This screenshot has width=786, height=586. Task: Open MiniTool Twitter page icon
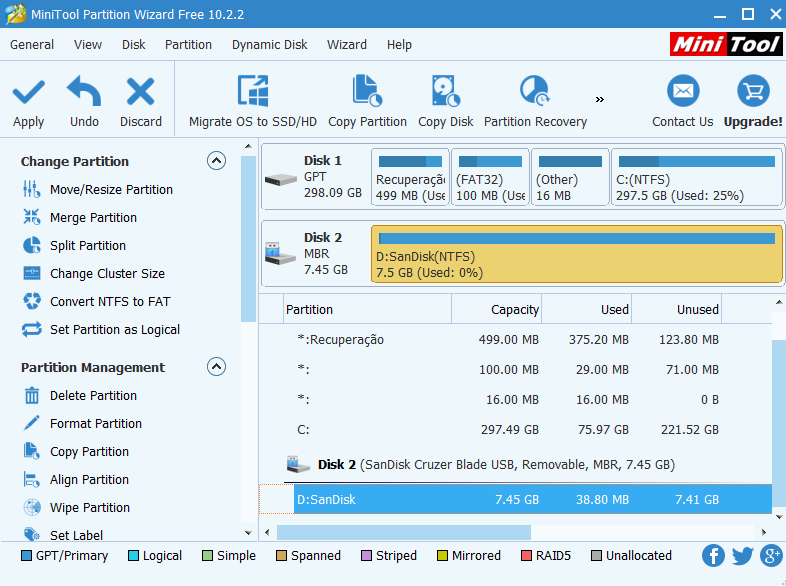(x=742, y=556)
